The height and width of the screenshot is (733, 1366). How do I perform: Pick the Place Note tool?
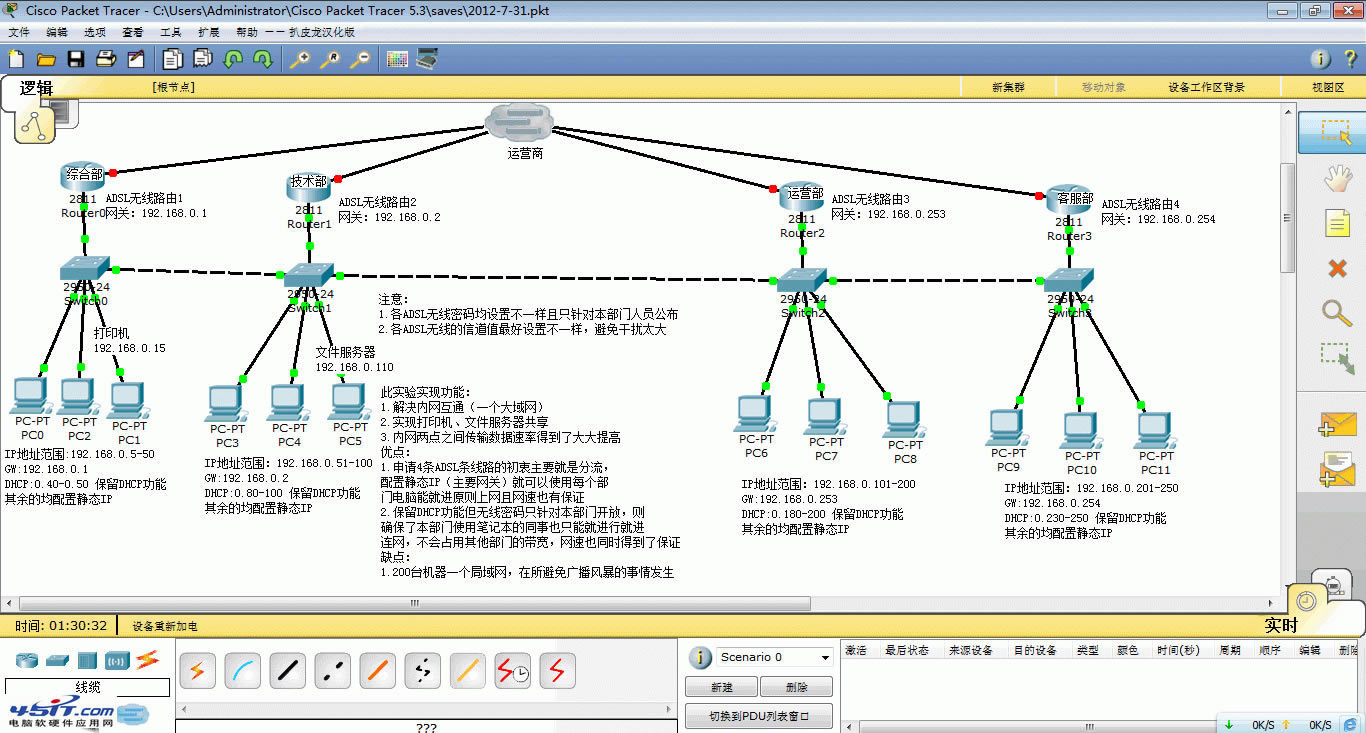pyautogui.click(x=1337, y=222)
